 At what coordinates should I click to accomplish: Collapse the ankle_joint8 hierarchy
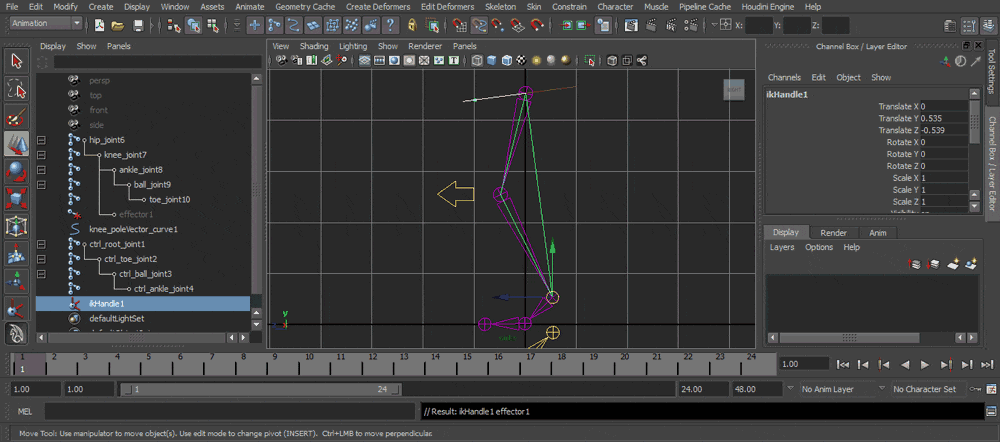click(x=41, y=170)
